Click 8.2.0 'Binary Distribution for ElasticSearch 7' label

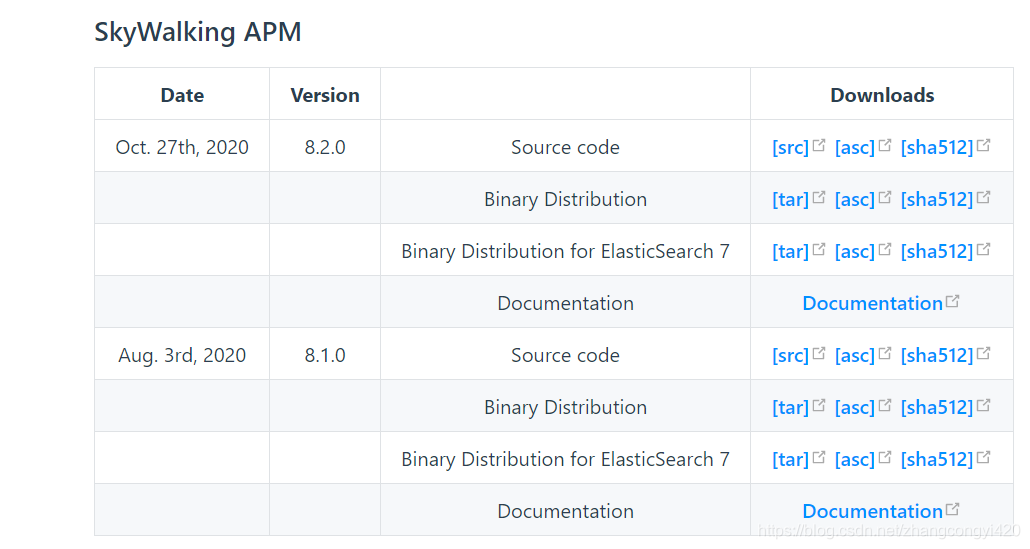point(566,251)
